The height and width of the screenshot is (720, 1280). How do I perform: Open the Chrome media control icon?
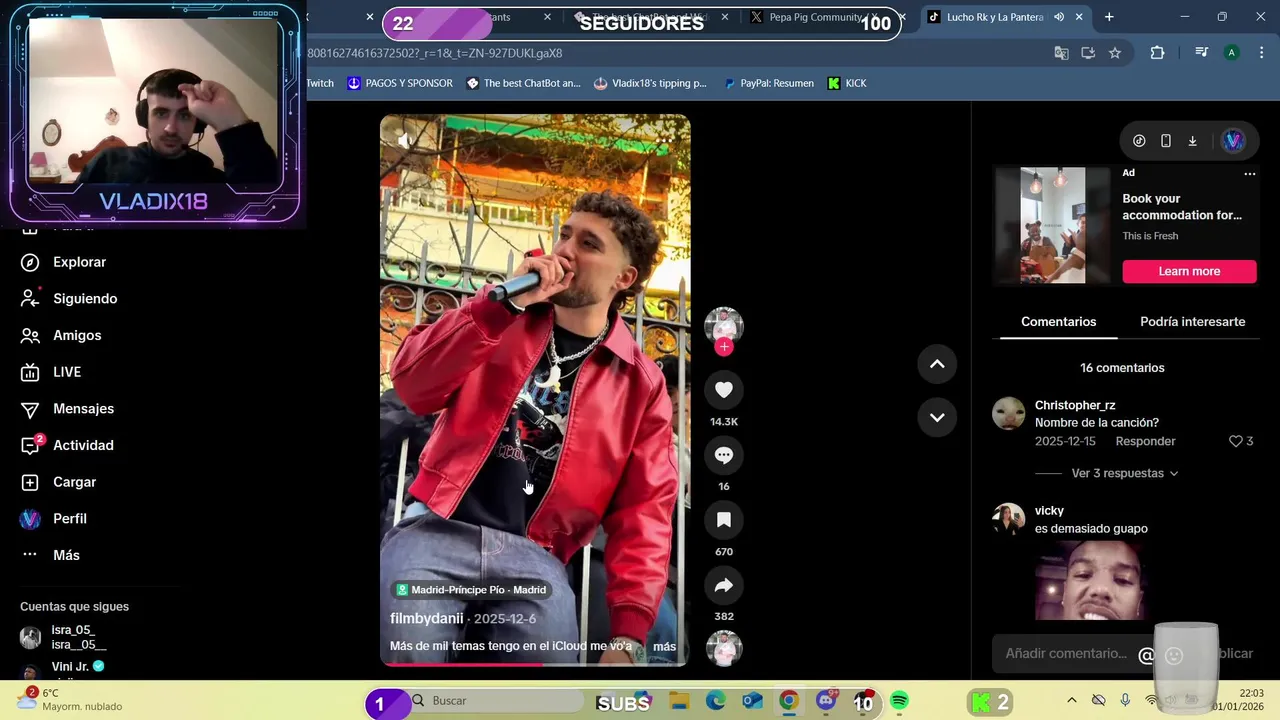(x=1202, y=53)
